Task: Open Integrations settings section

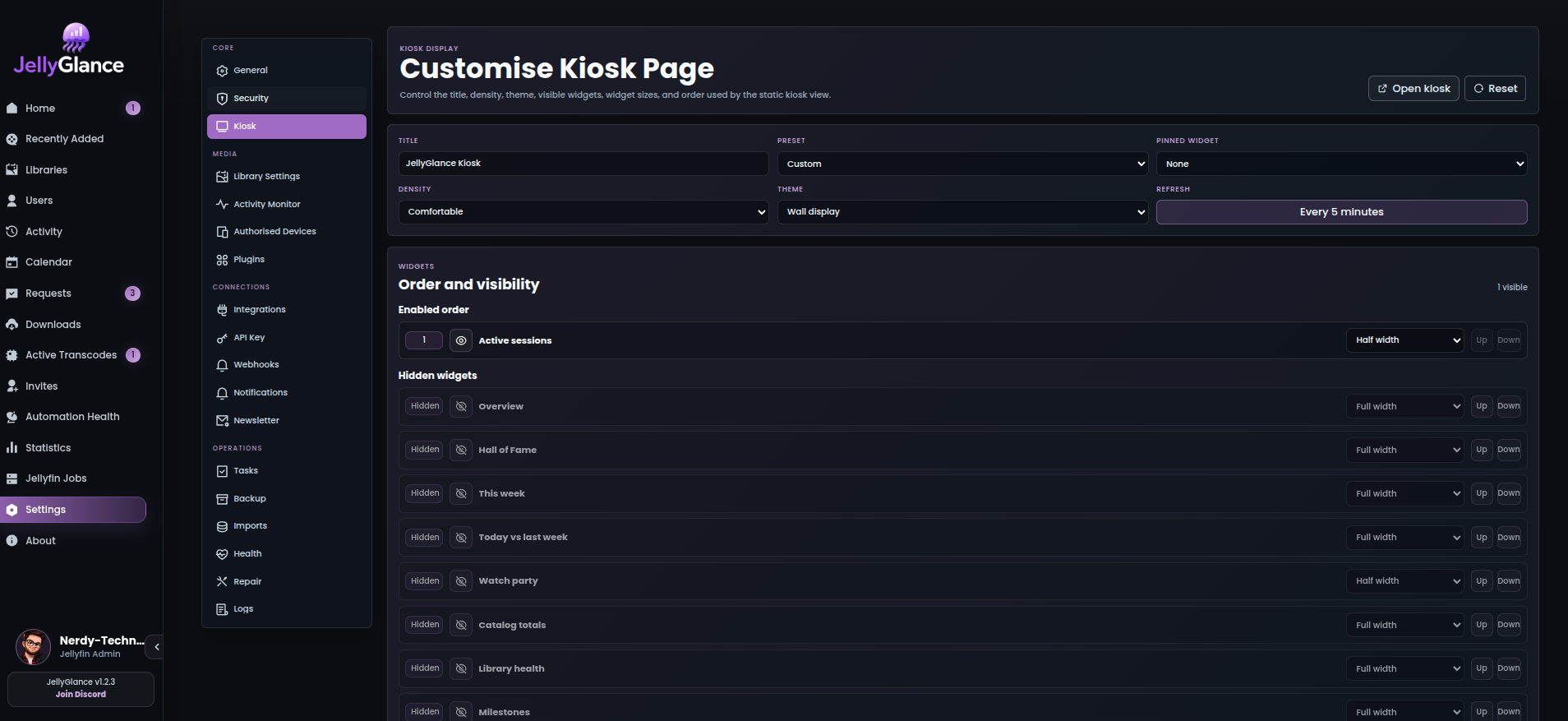Action: point(287,310)
